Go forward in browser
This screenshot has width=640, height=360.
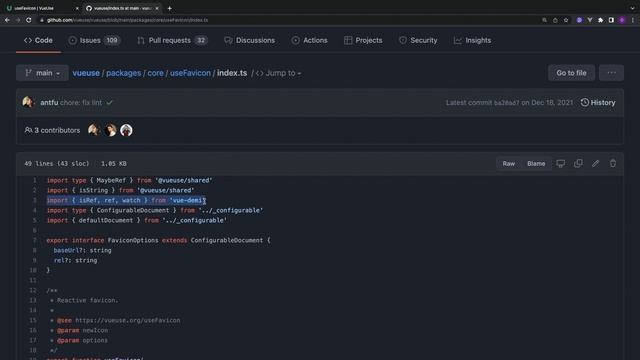(x=18, y=20)
